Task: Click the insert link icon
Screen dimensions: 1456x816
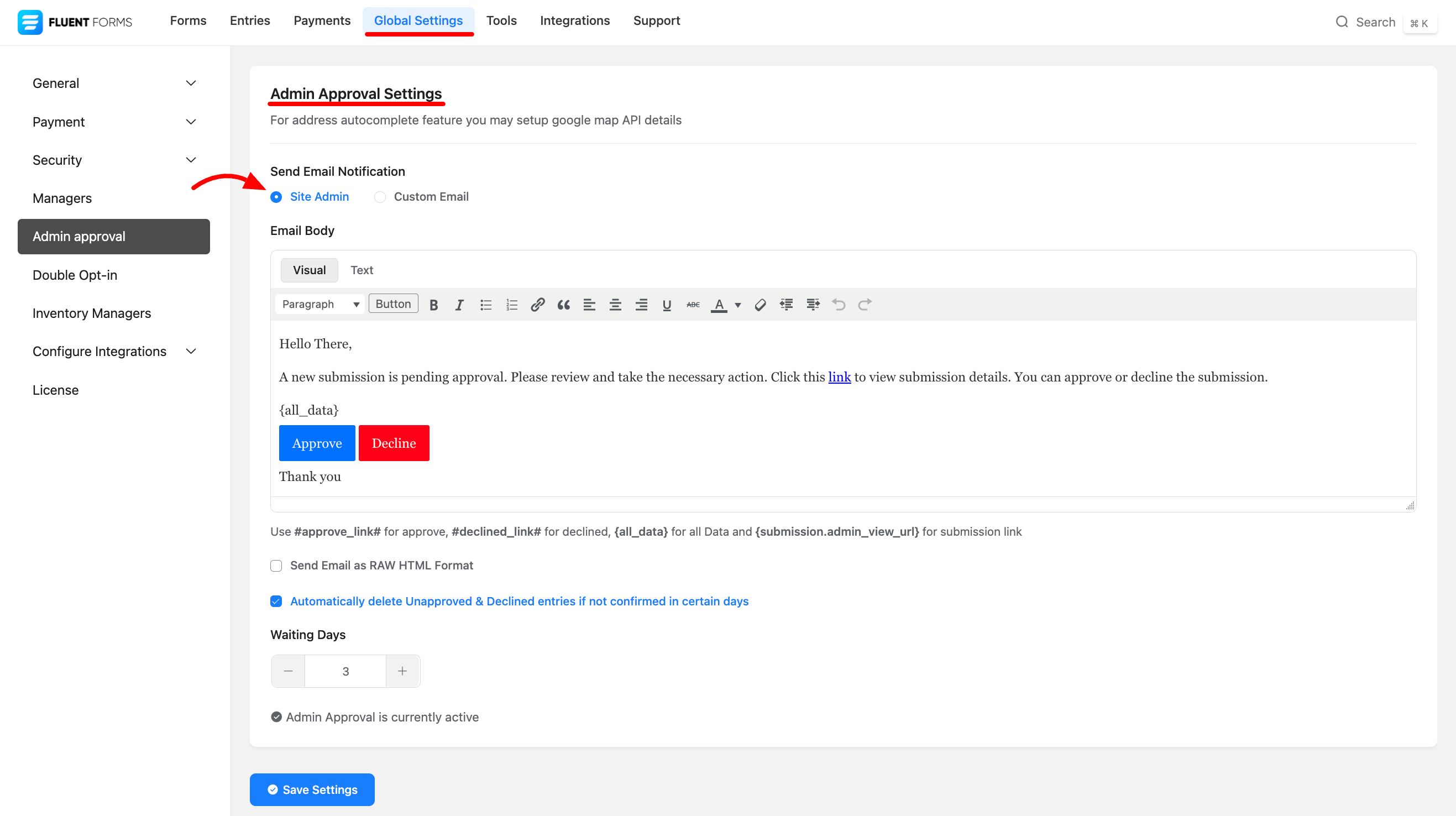Action: click(537, 305)
